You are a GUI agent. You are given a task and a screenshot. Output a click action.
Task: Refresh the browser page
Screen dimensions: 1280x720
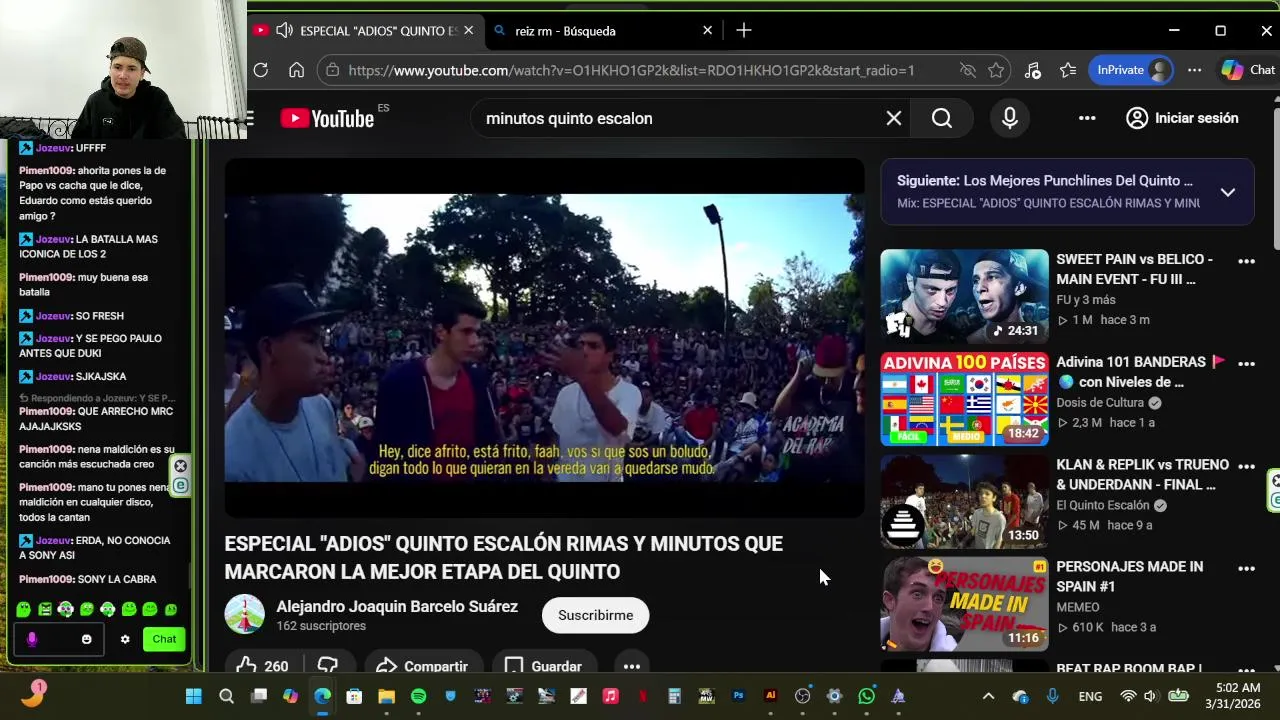261,70
